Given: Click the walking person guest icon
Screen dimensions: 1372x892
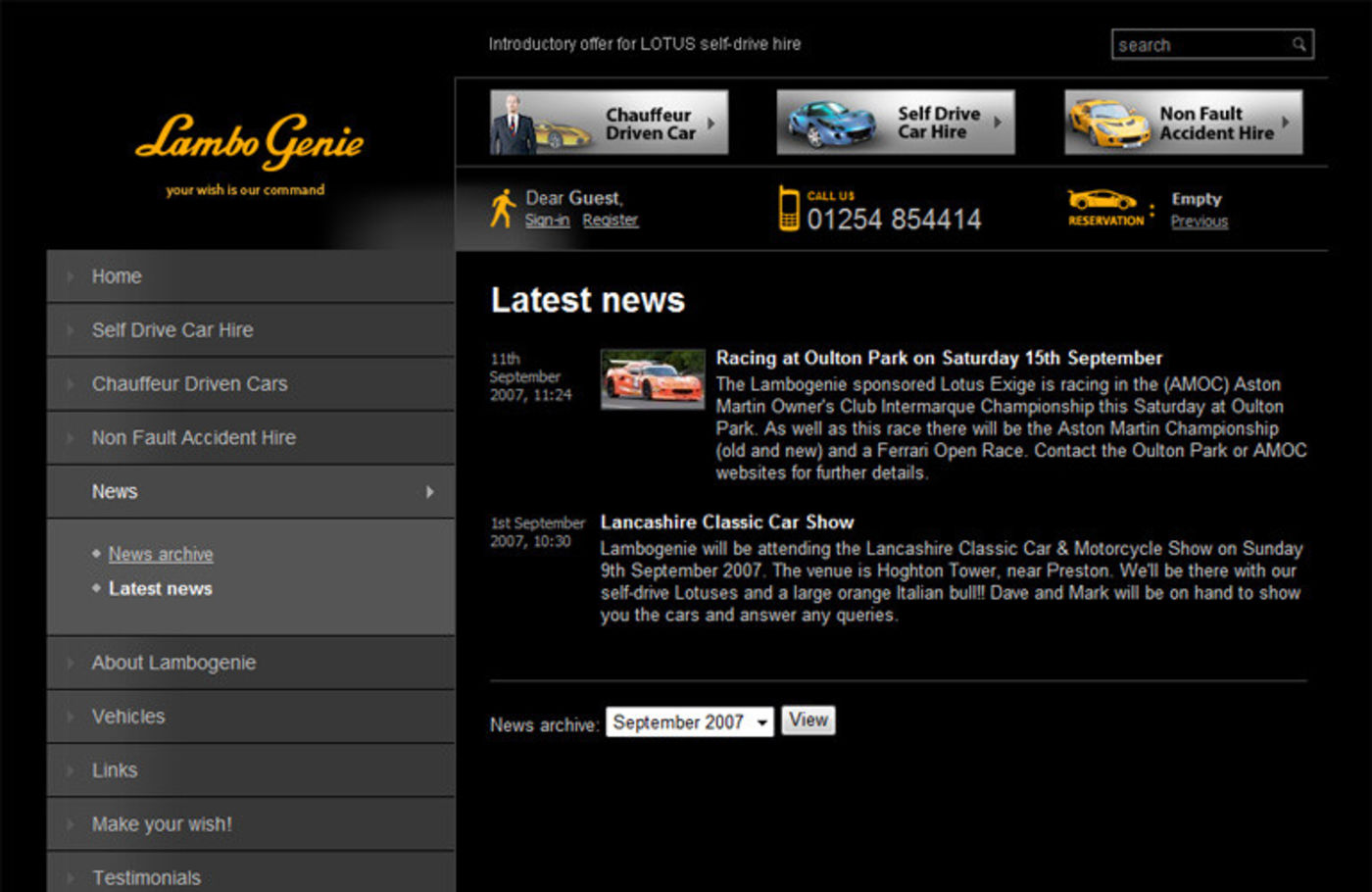Looking at the screenshot, I should click(x=502, y=208).
